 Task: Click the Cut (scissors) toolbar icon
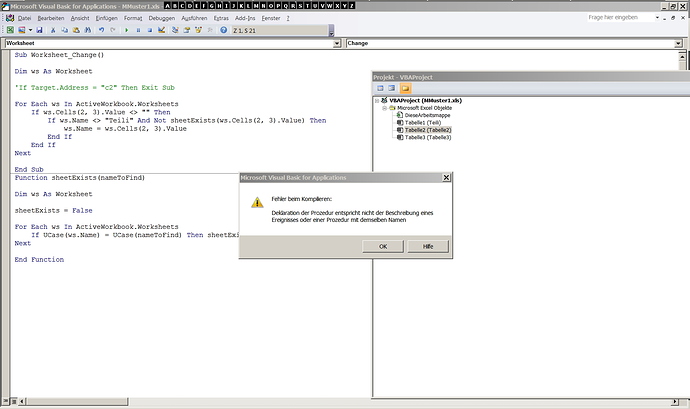point(53,30)
